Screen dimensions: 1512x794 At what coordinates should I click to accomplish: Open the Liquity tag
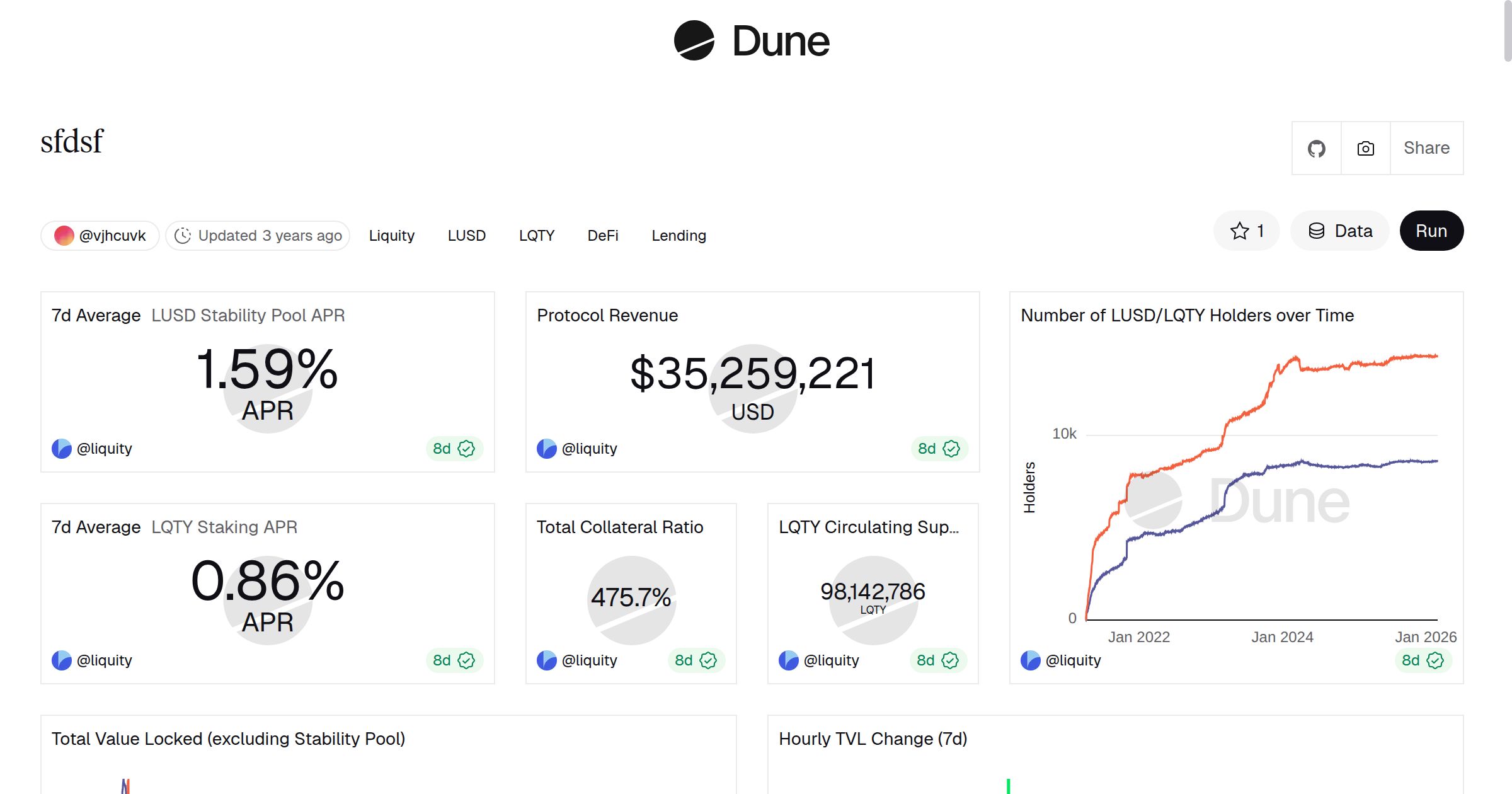click(391, 236)
